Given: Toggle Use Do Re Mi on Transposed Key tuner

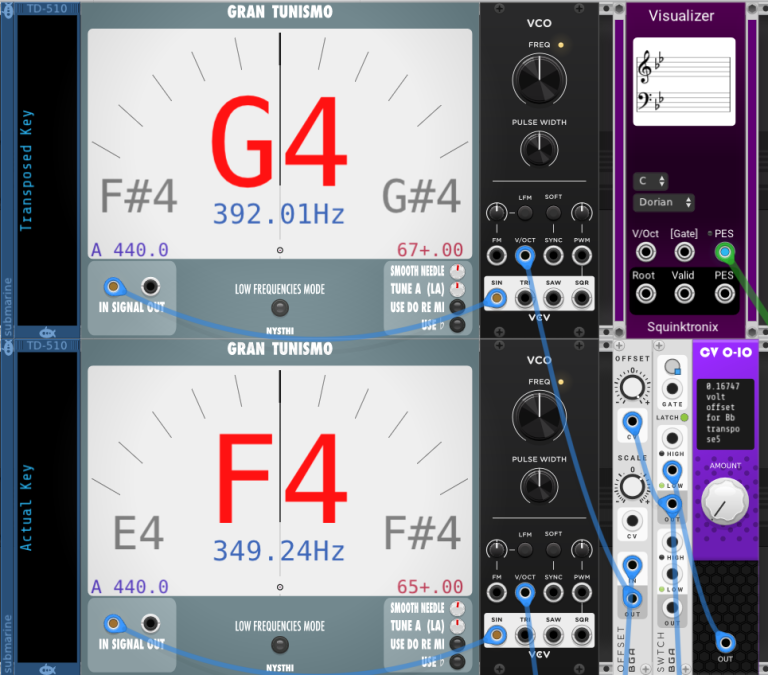Looking at the screenshot, I should [x=457, y=307].
